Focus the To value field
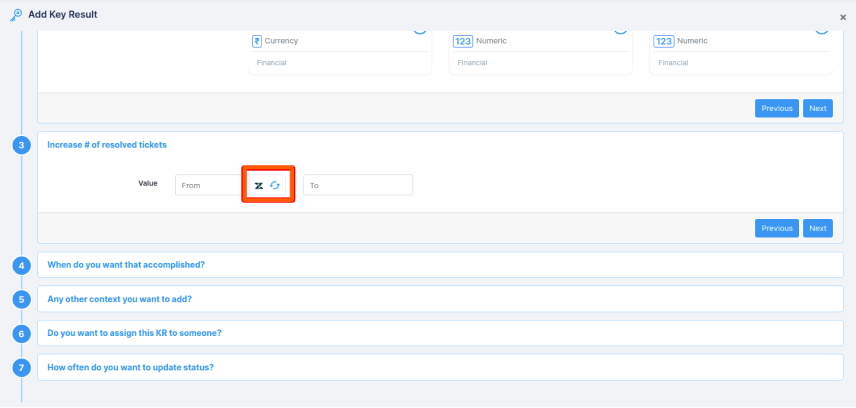 coord(358,185)
